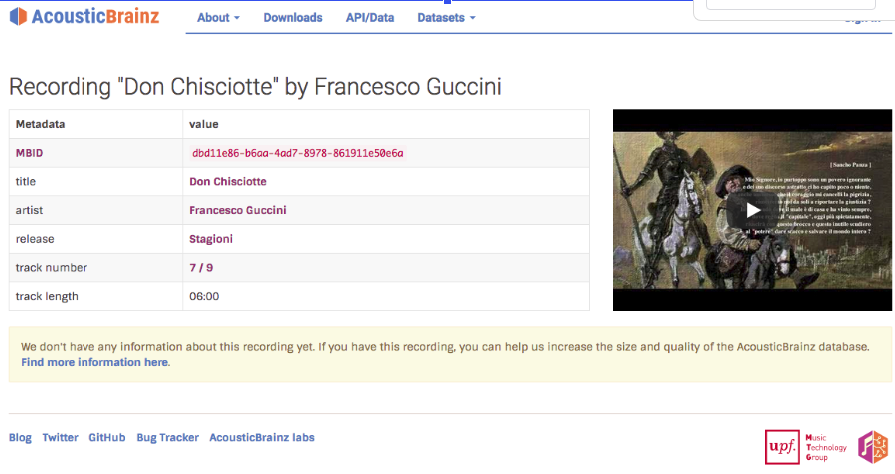Open the Francesco Guccini artist link

[237, 210]
